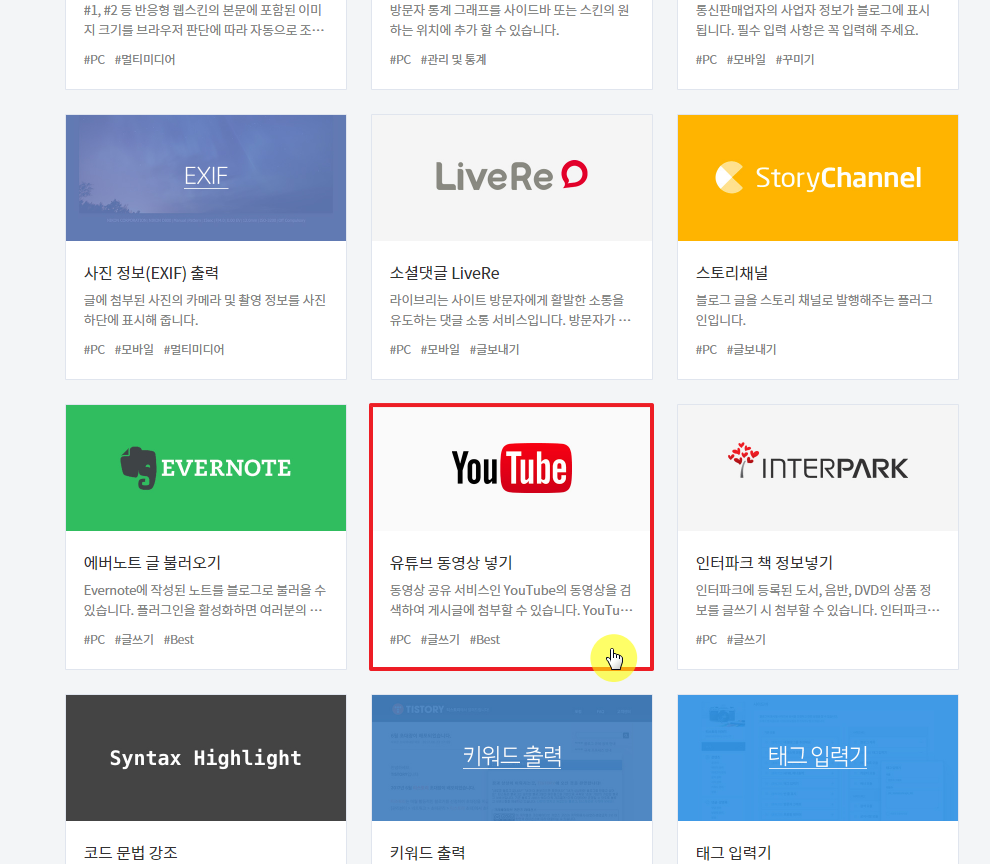Open the 태그 입력기 blue banner
990x864 pixels.
click(818, 758)
